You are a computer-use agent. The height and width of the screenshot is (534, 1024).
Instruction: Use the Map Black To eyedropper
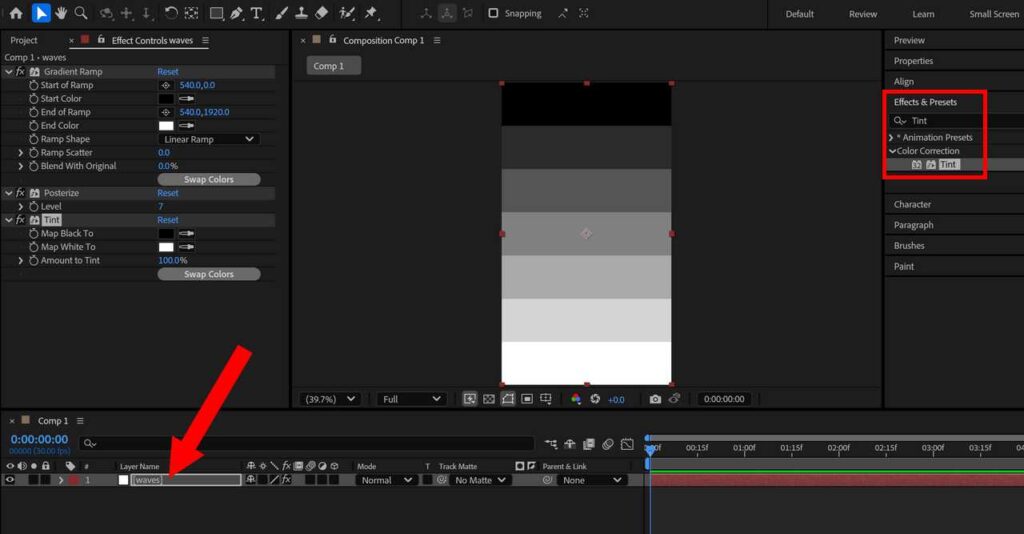(x=187, y=233)
